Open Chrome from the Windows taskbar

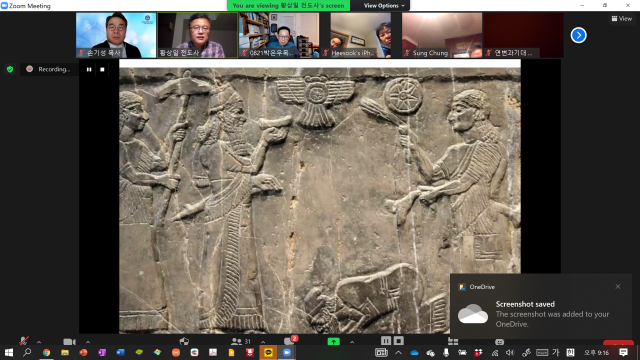pos(46,352)
